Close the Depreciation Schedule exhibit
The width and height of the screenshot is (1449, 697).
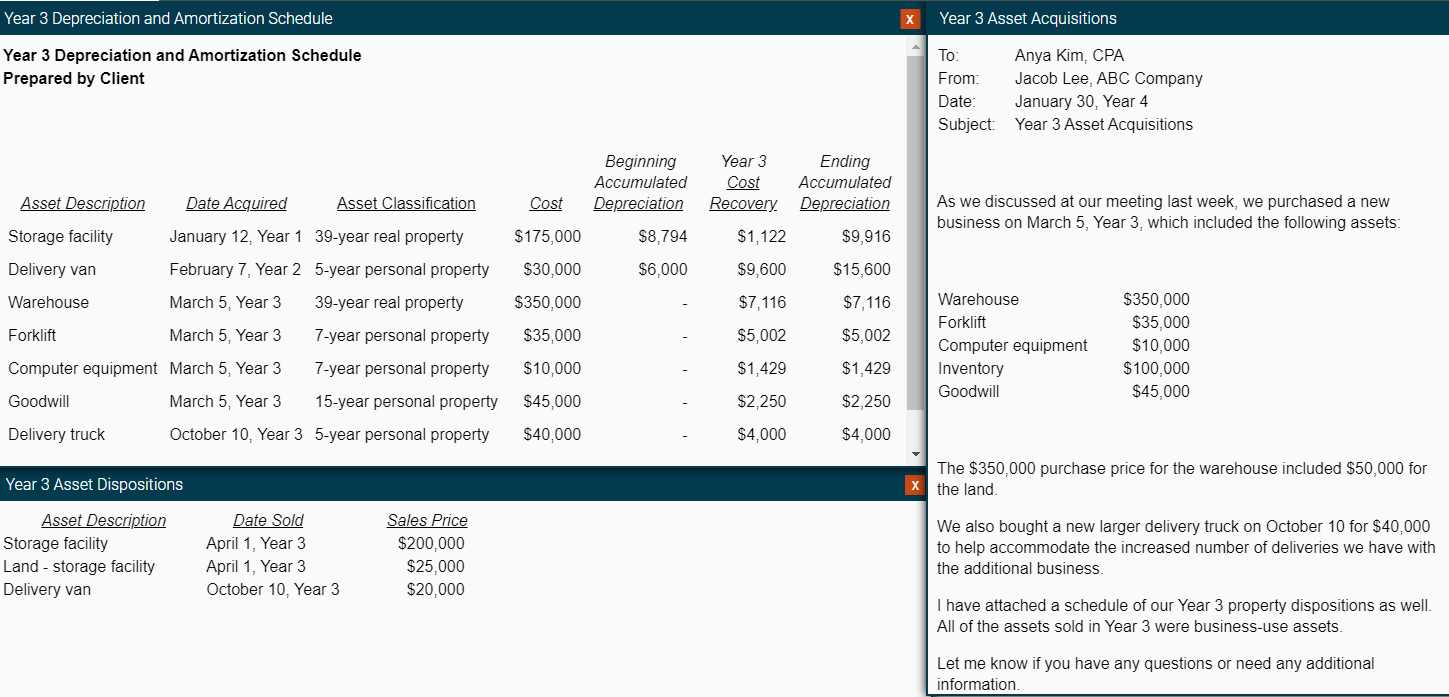point(909,18)
